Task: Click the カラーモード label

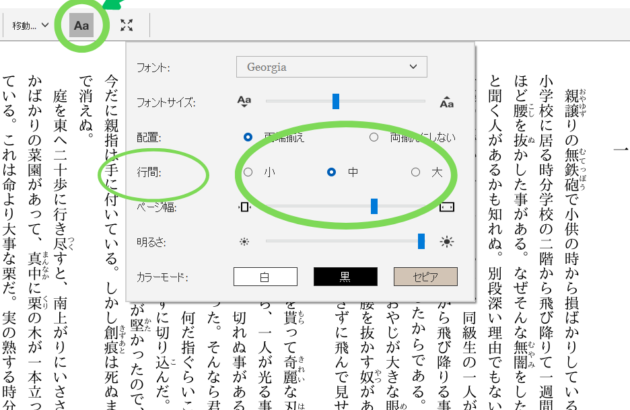Action: coord(162,277)
